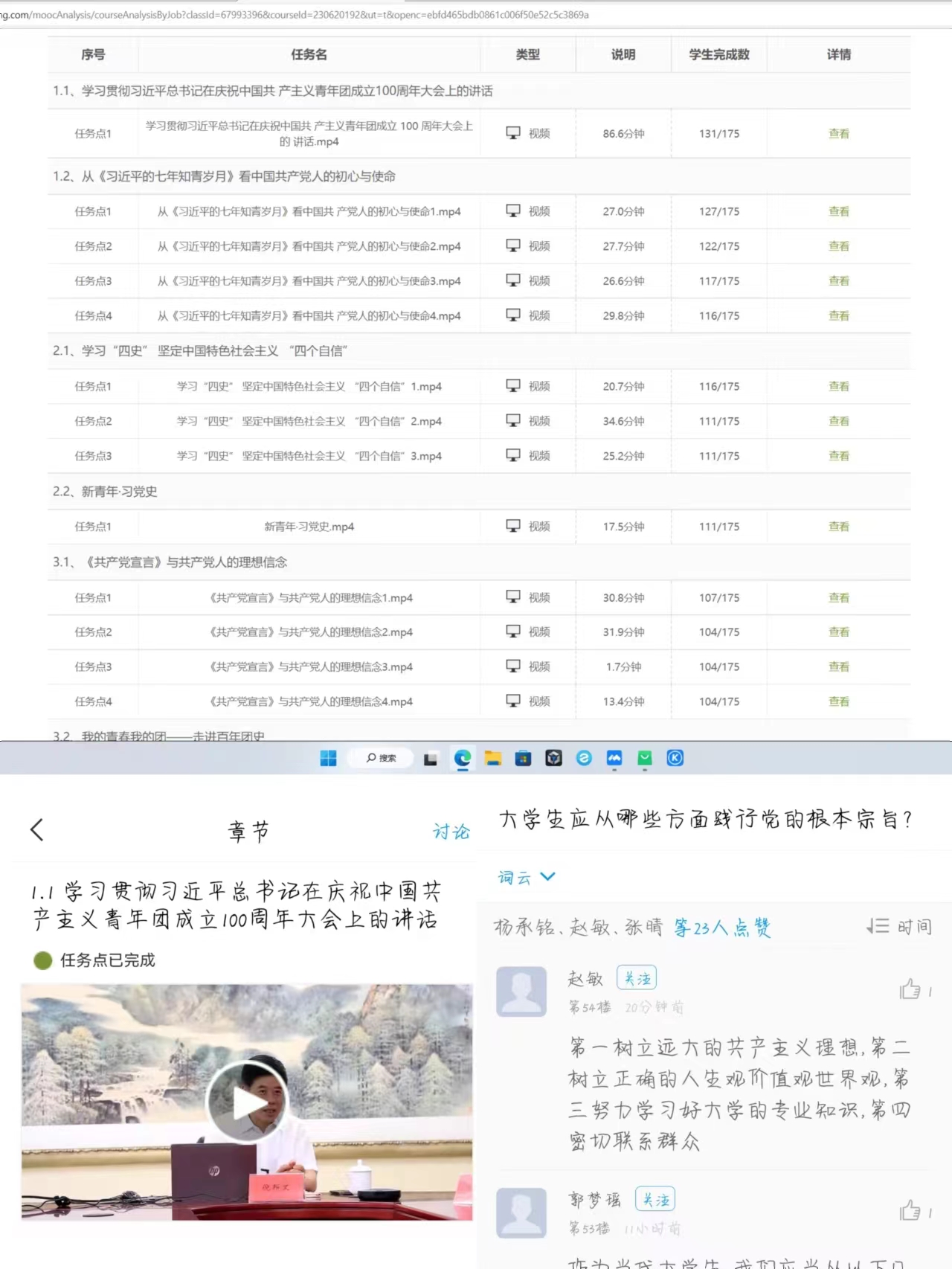Click the Microsoft Edge taskbar icon
The height and width of the screenshot is (1269, 952).
(x=463, y=758)
